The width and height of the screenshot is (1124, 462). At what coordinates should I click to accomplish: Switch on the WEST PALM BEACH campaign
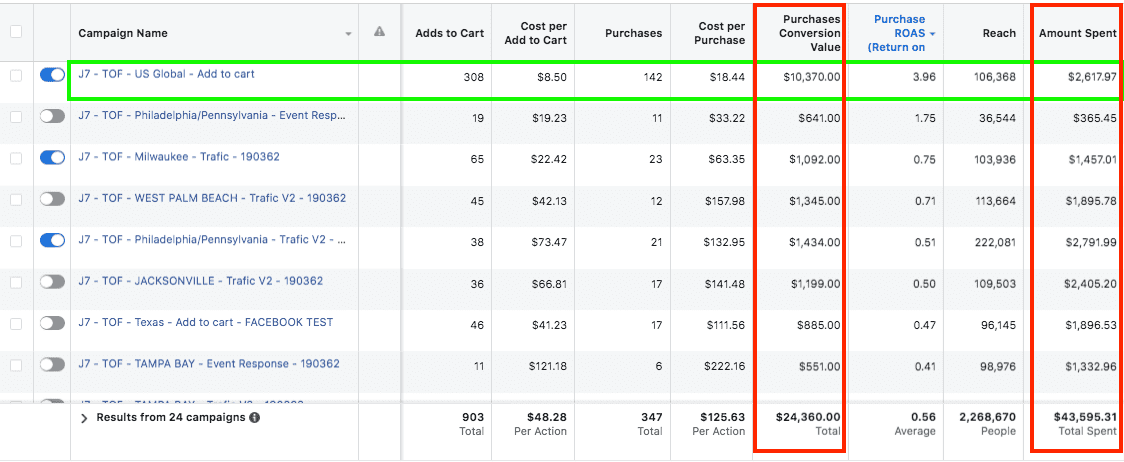pos(52,199)
